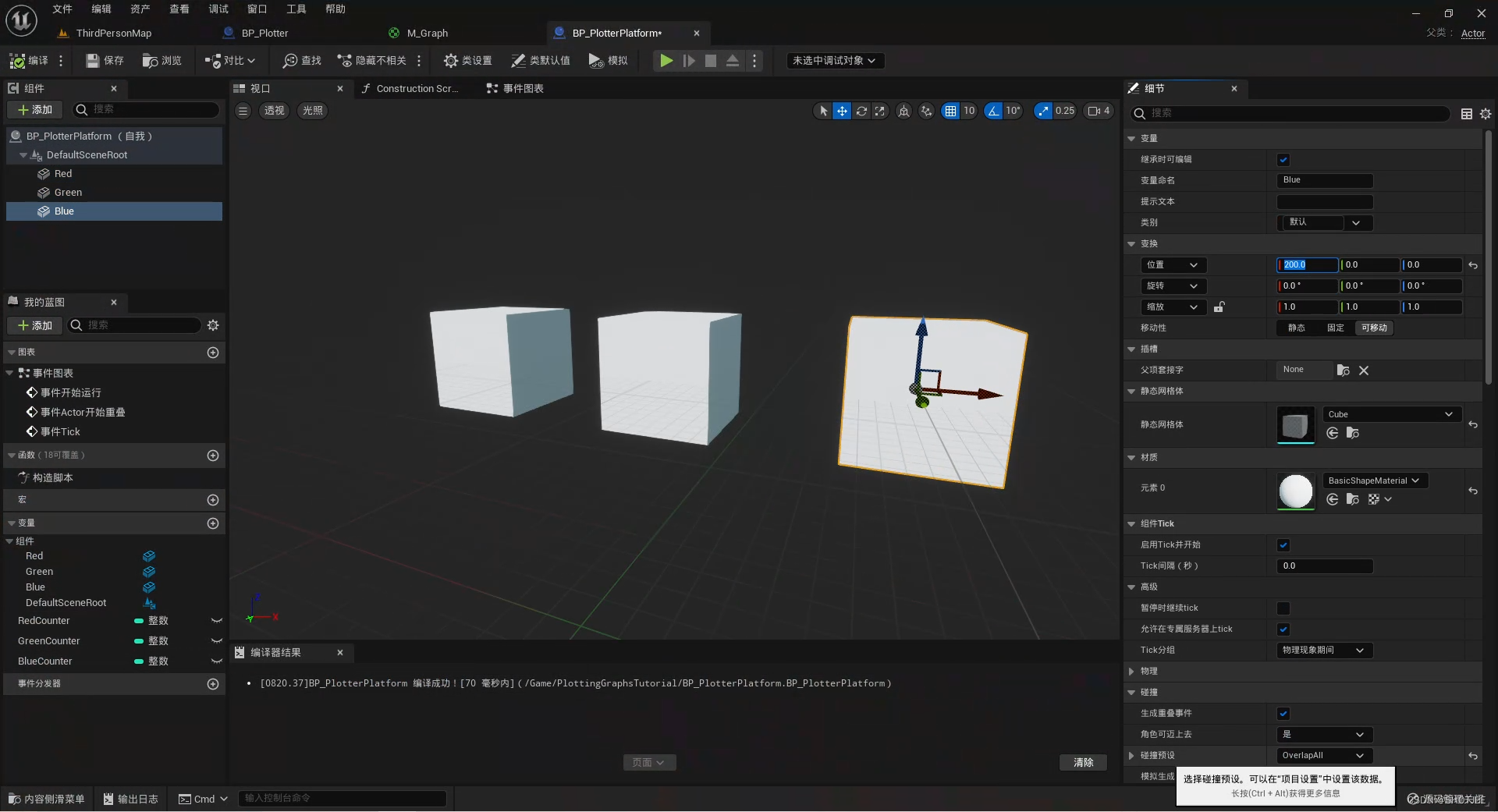Activate the Rotate gizmo tool
Viewport: 1498px width, 812px height.
(x=861, y=111)
